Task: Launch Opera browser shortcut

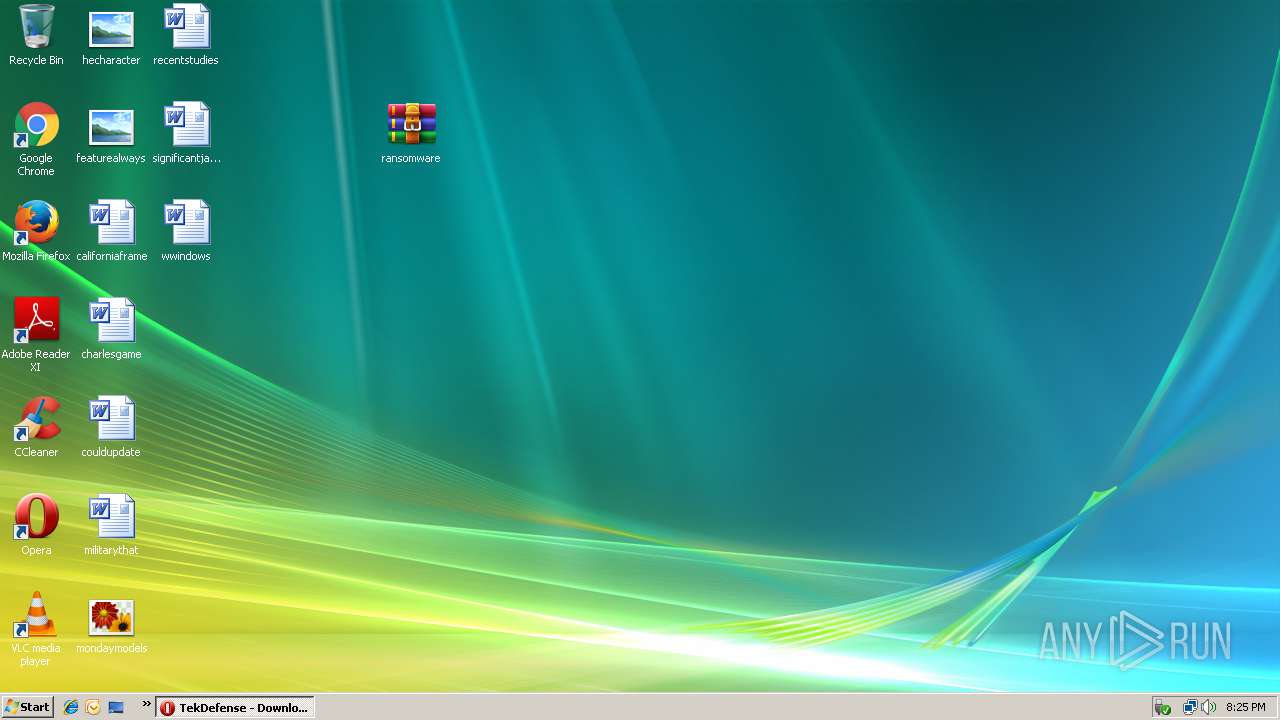Action: coord(36,525)
